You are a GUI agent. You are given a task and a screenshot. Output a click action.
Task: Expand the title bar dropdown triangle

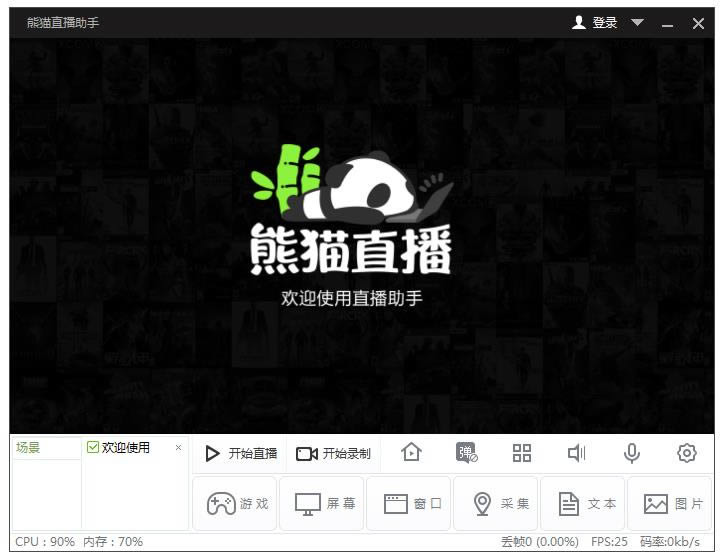(637, 23)
